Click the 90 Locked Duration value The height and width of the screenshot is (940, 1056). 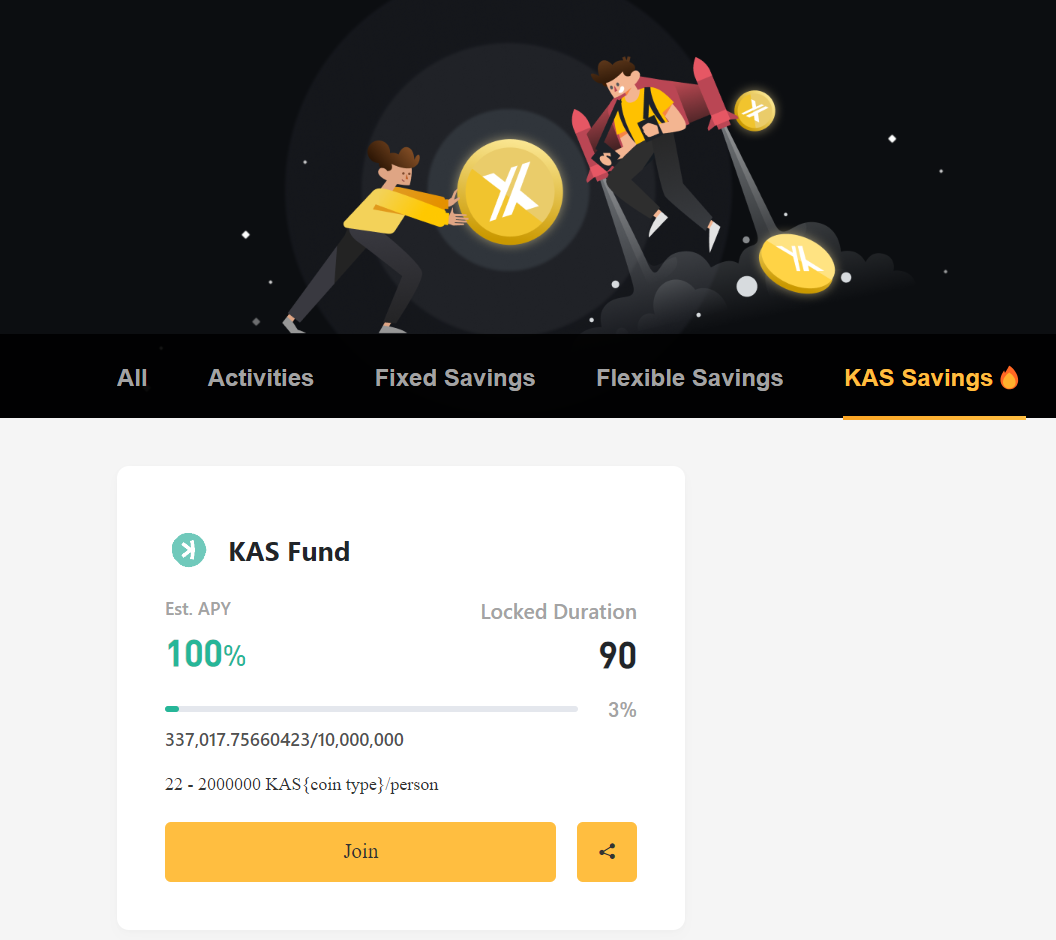(618, 655)
